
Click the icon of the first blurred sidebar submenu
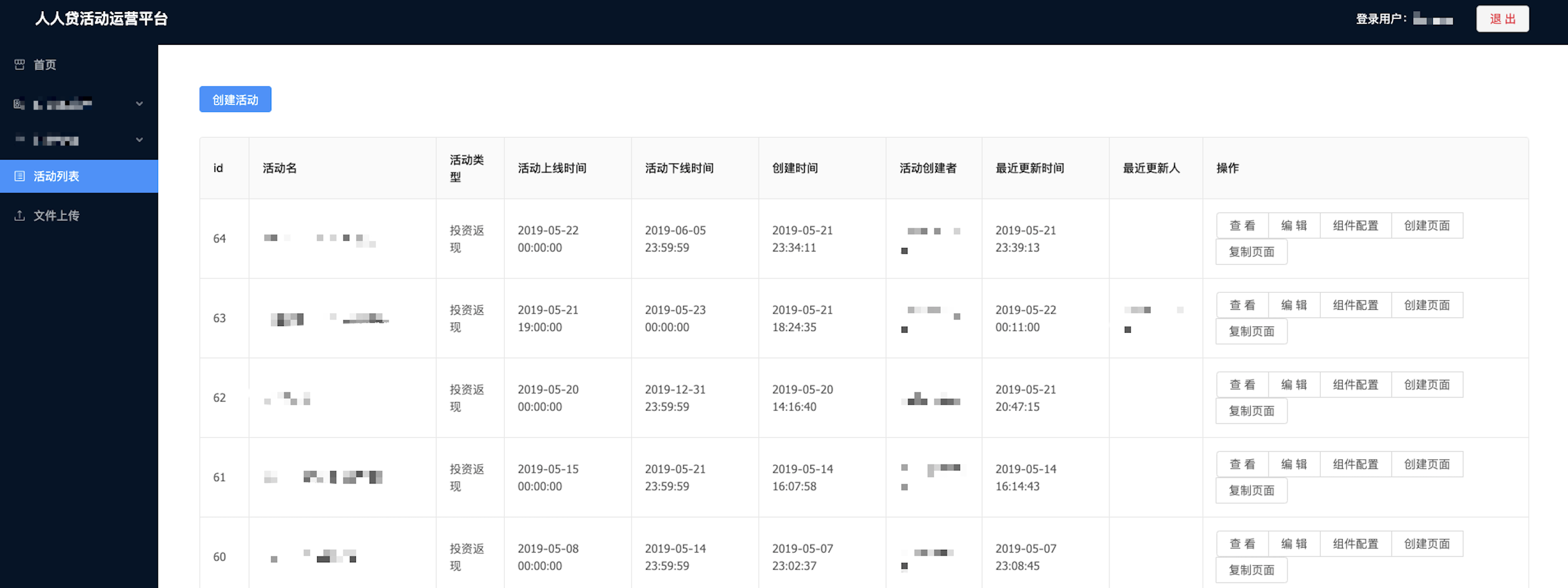(20, 104)
